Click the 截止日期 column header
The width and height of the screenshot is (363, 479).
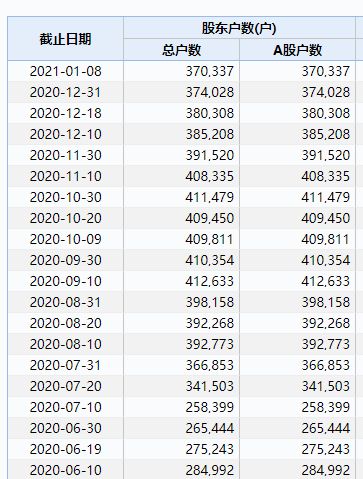tap(65, 39)
